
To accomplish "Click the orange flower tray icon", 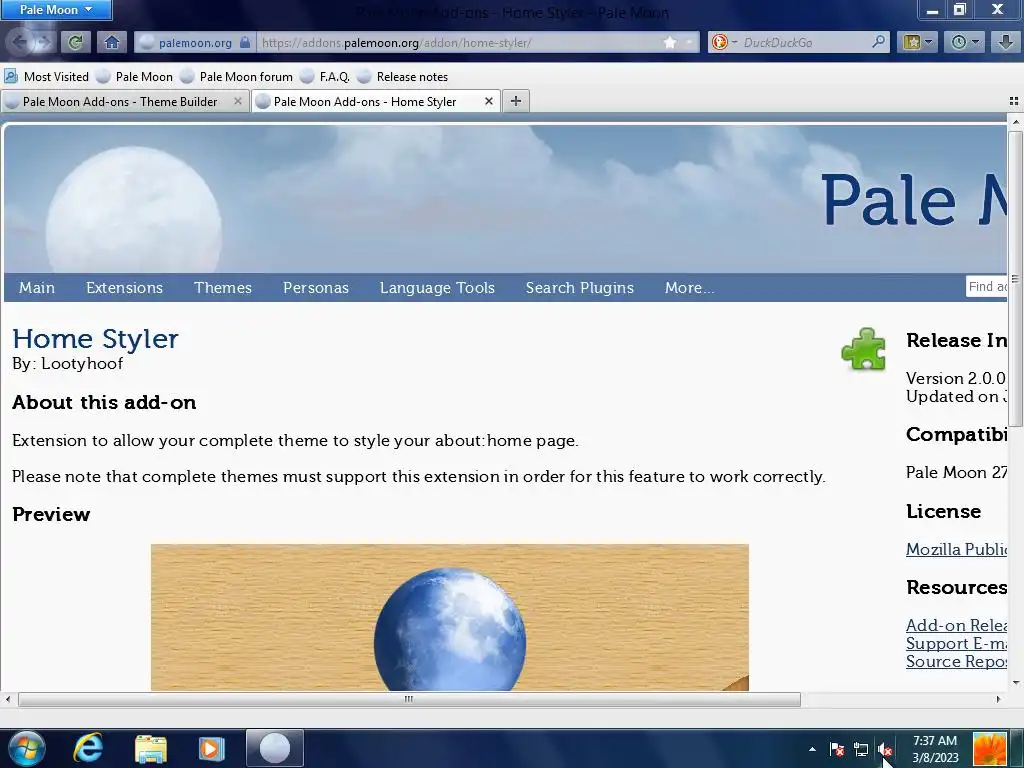I will (x=989, y=749).
